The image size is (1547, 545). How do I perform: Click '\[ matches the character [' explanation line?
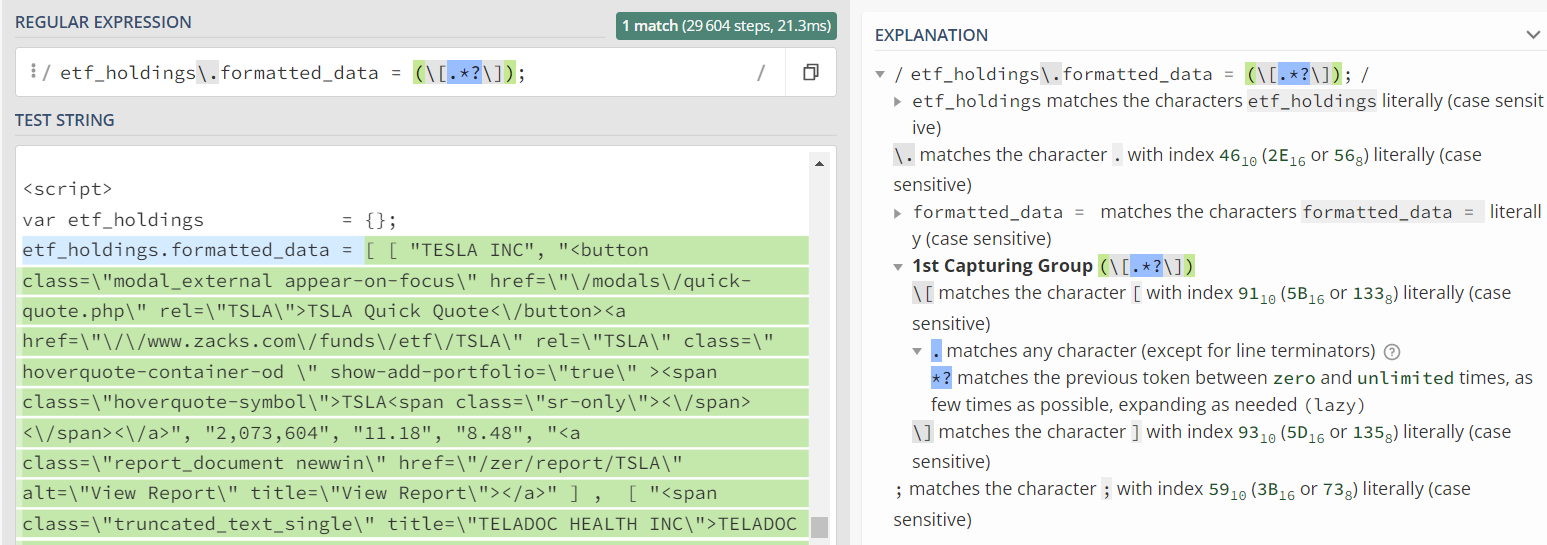(1211, 308)
